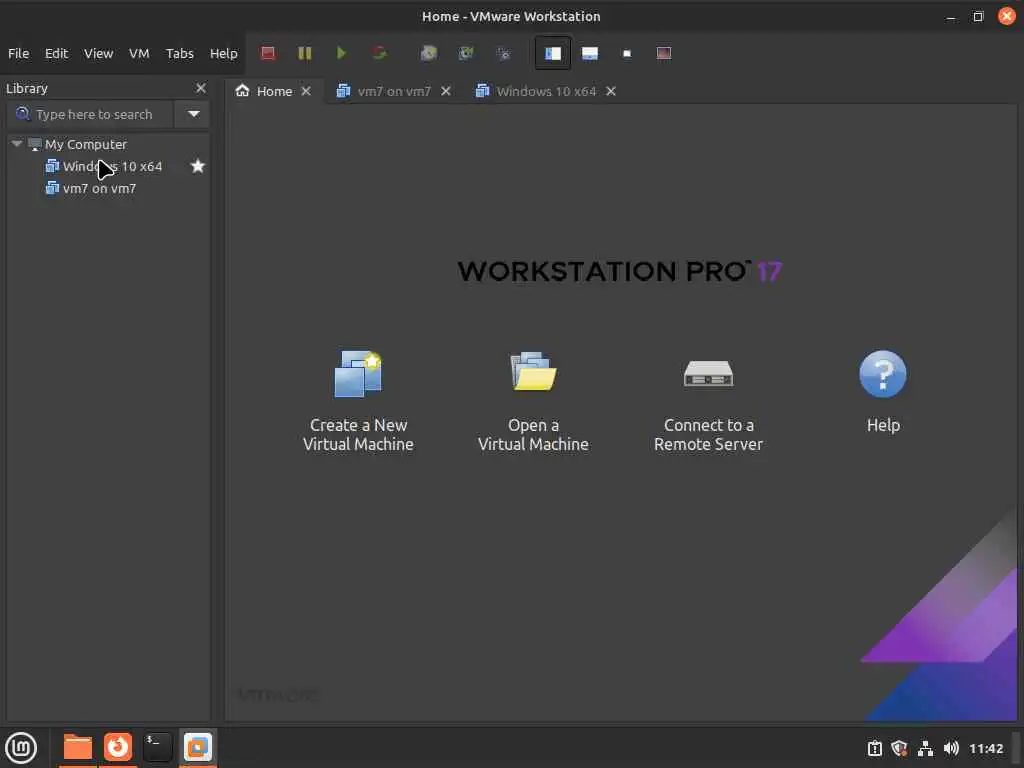Toggle the Show Library view button

coord(552,53)
